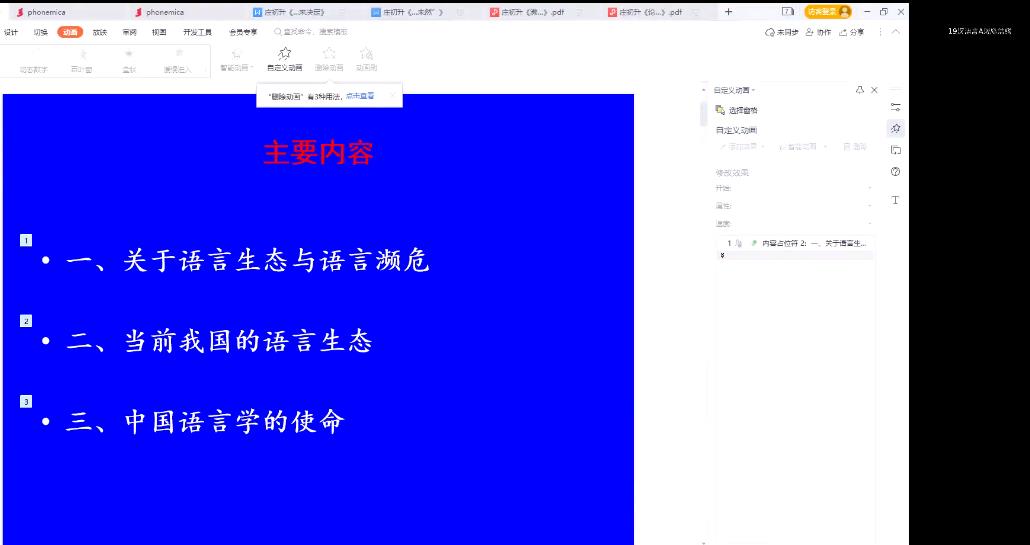Open the 视图 (View) ribbon tab

(x=159, y=32)
